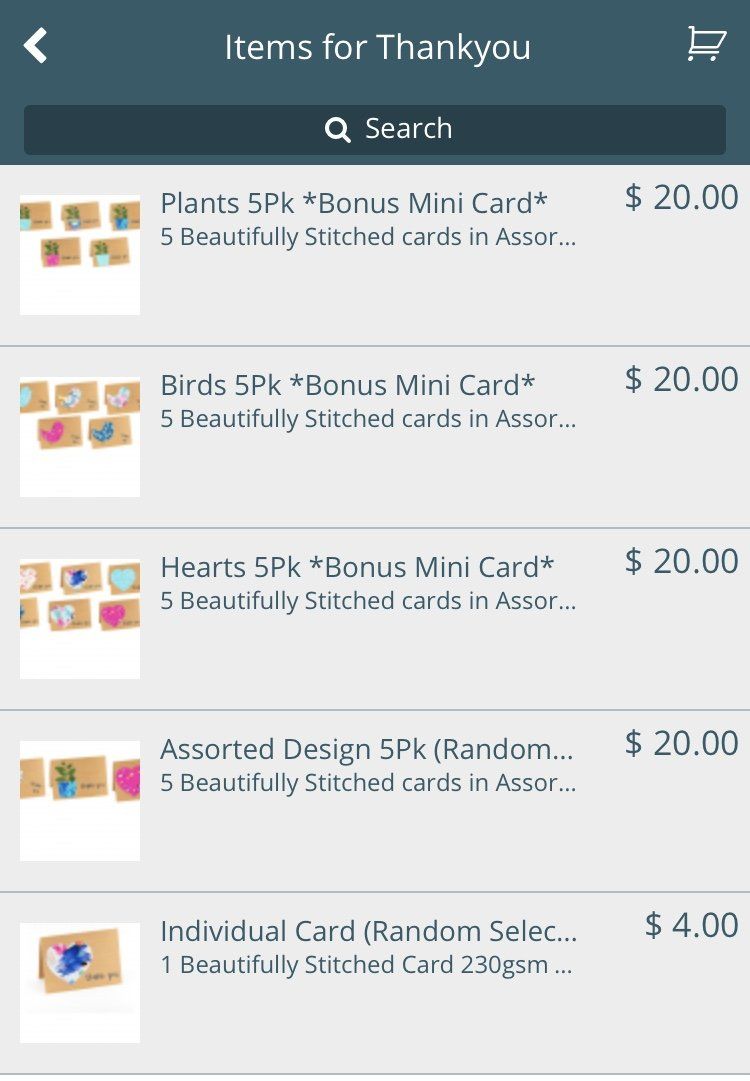Screen dimensions: 750x1081
Task: View the Birds 5Pk product image
Action: click(79, 434)
